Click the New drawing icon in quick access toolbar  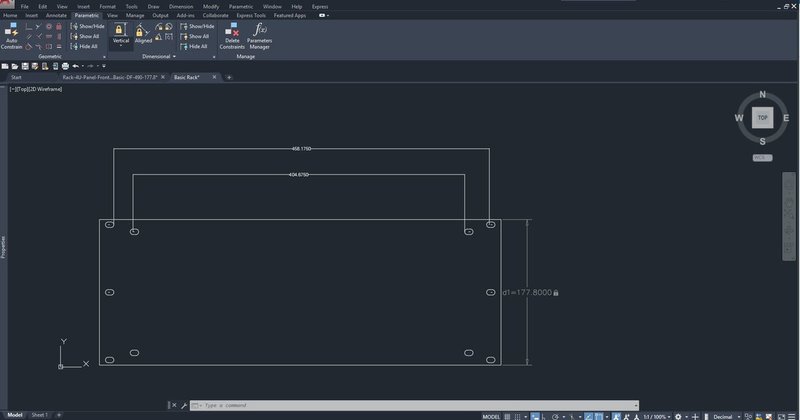click(x=5, y=66)
